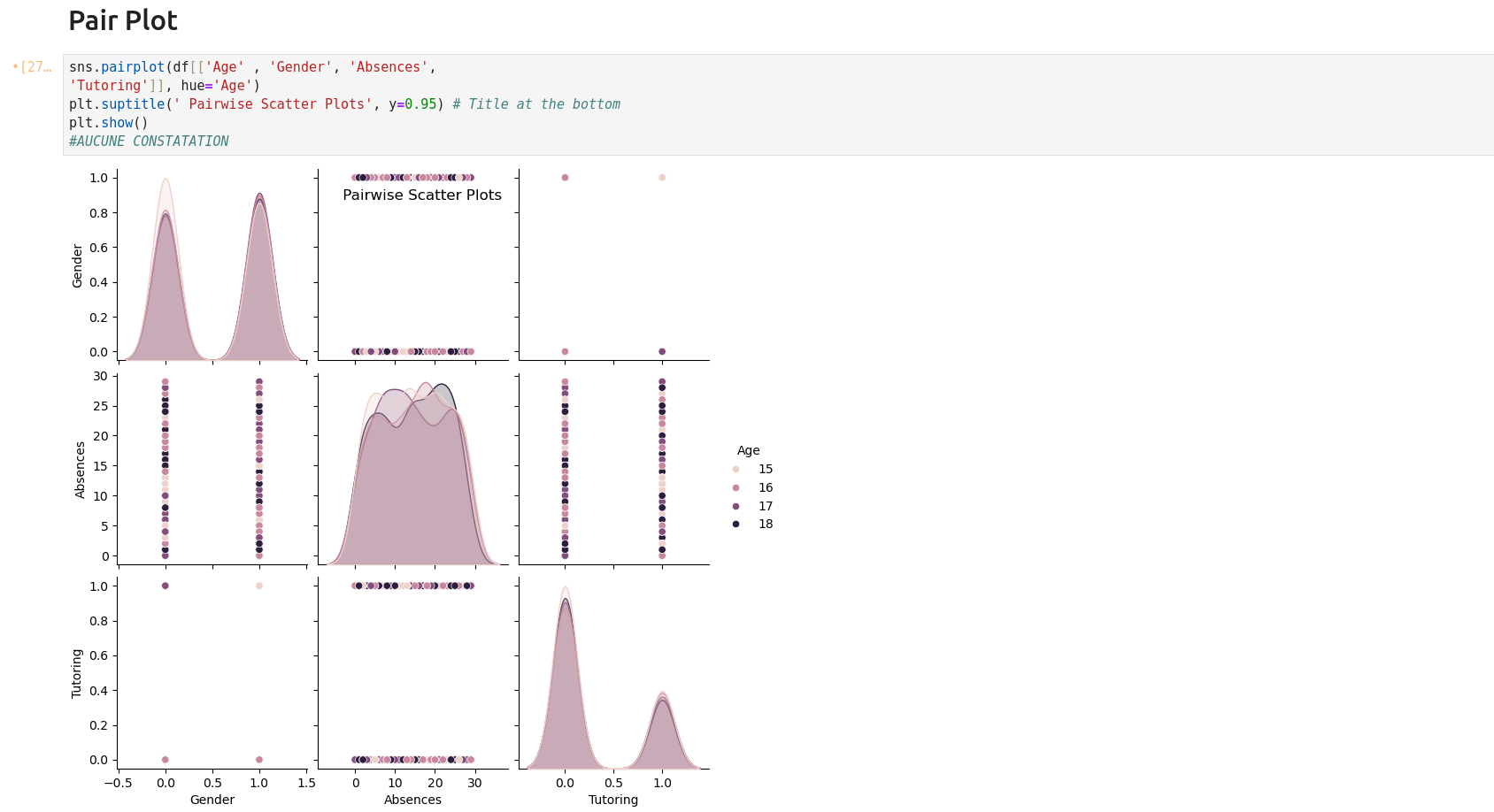Click the Absences density distribution plot
Image resolution: width=1494 pixels, height=812 pixels.
[413, 486]
